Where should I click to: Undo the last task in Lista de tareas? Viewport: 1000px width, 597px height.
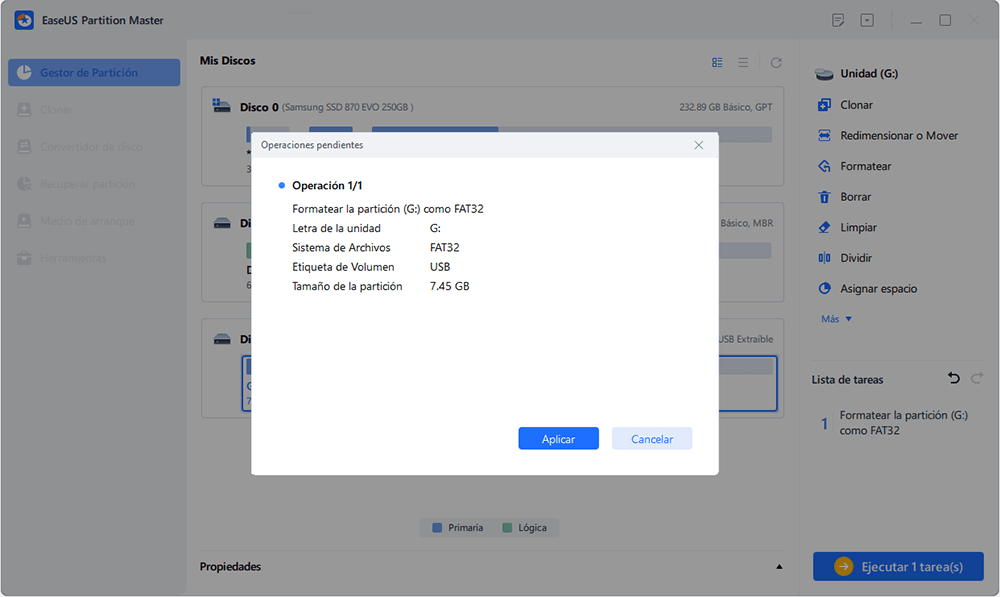954,378
